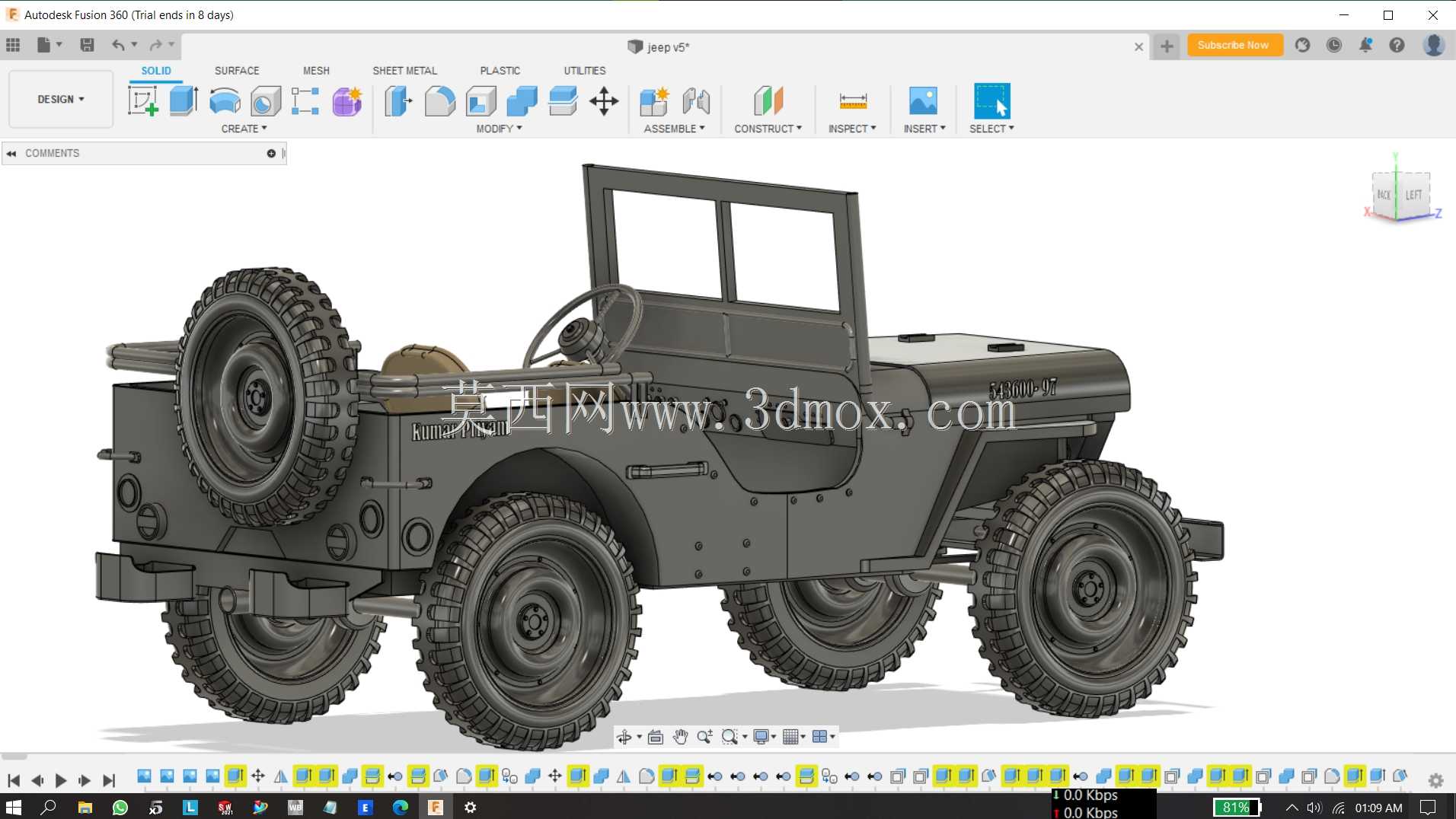Viewport: 1456px width, 819px height.
Task: Jump to timeline beginning
Action: click(13, 780)
